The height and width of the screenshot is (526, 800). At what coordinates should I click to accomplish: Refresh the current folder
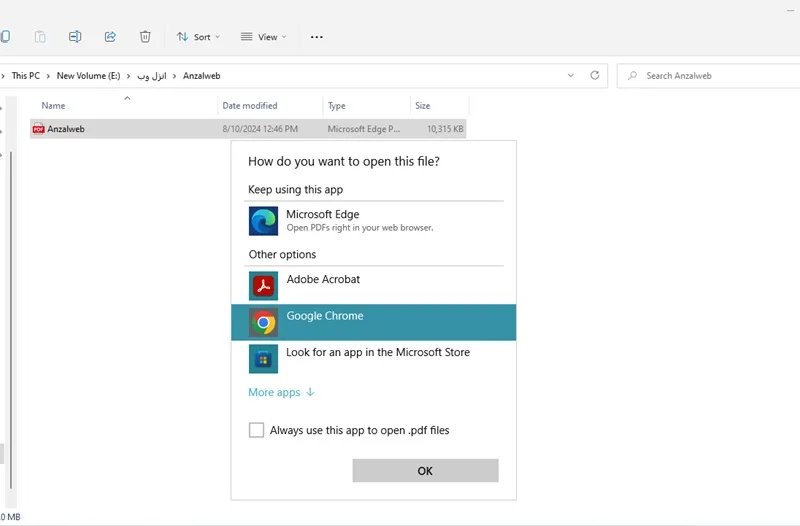[x=594, y=76]
